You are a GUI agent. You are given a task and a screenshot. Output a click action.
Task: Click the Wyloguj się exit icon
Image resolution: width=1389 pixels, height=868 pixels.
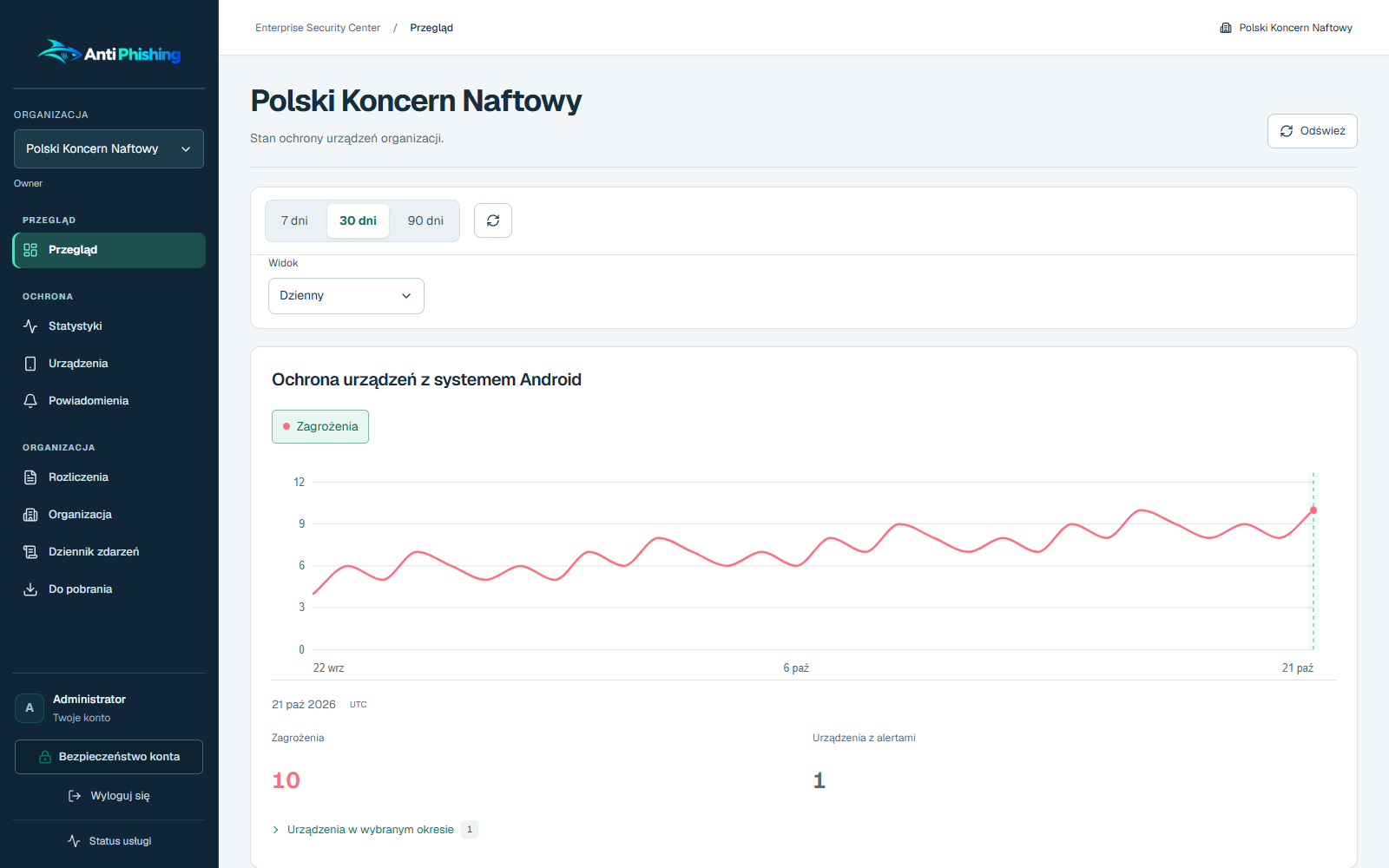pos(75,796)
